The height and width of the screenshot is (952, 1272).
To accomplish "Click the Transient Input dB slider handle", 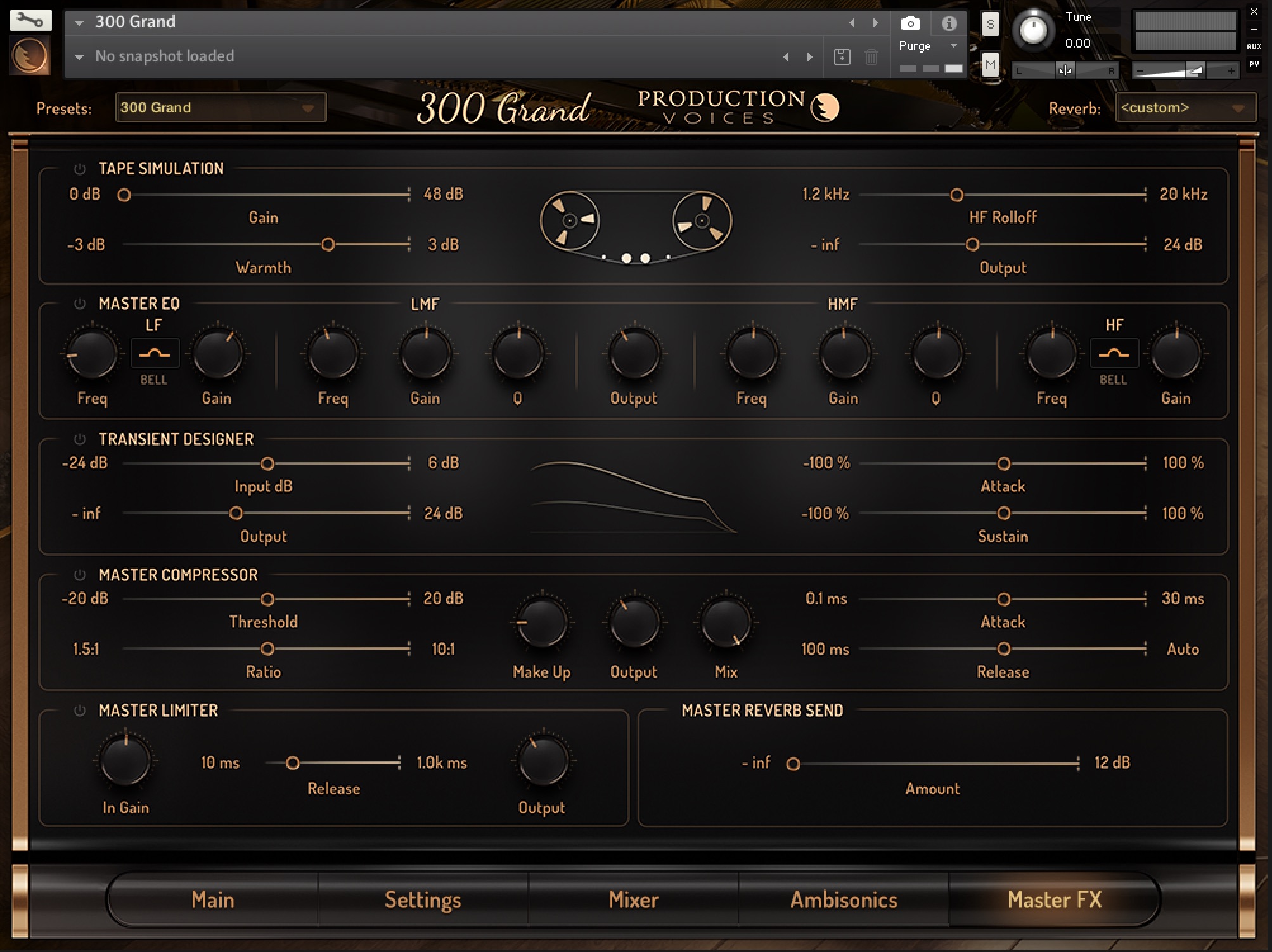I will pyautogui.click(x=267, y=464).
